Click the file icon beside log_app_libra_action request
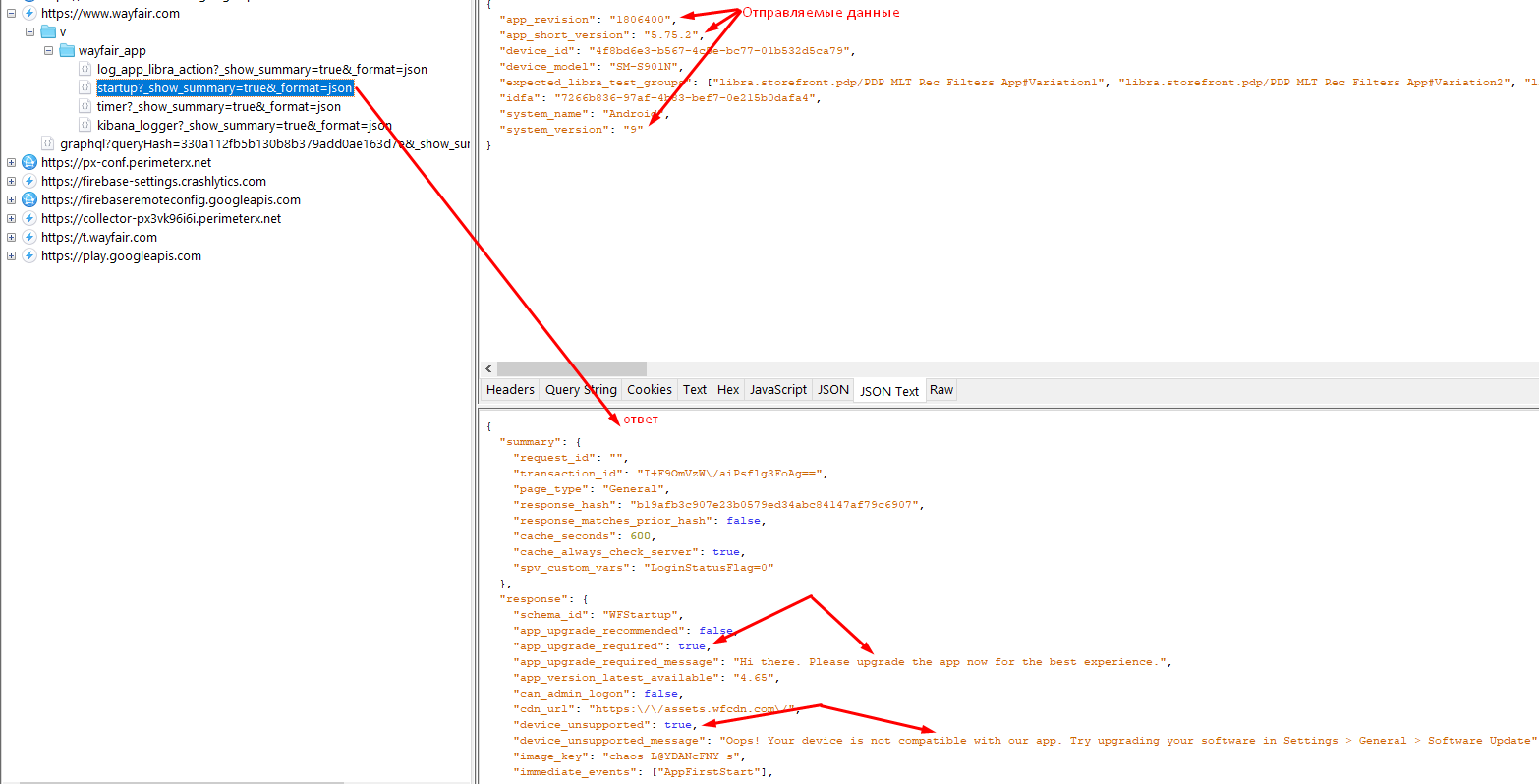1539x784 pixels. 85,70
